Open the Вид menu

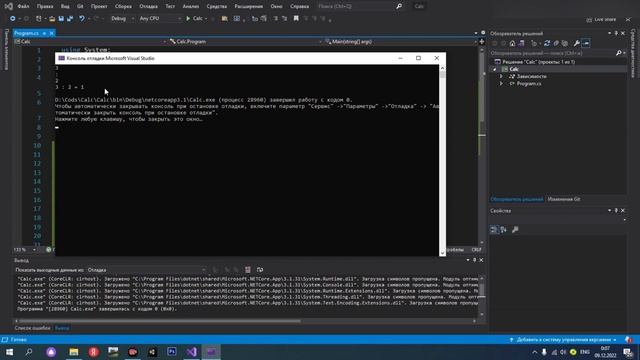(x=65, y=7)
